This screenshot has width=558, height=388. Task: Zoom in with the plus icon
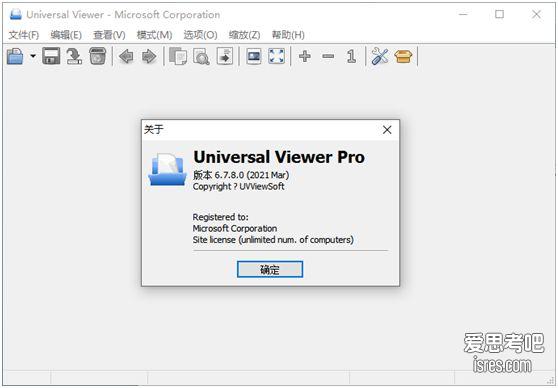pos(305,56)
